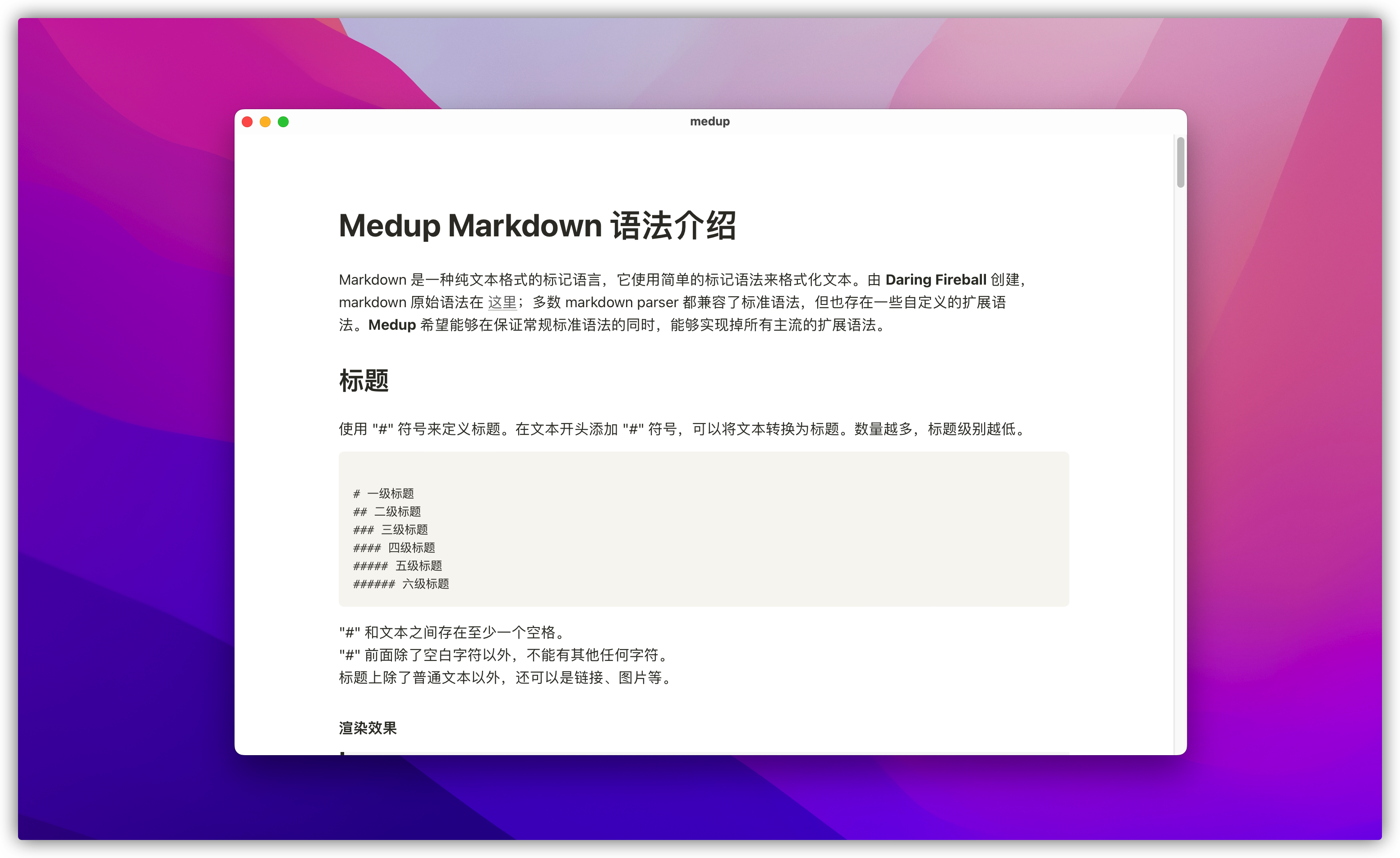This screenshot has width=1400, height=858.
Task: Click the vertical scrollbar thumb
Action: [x=1180, y=162]
